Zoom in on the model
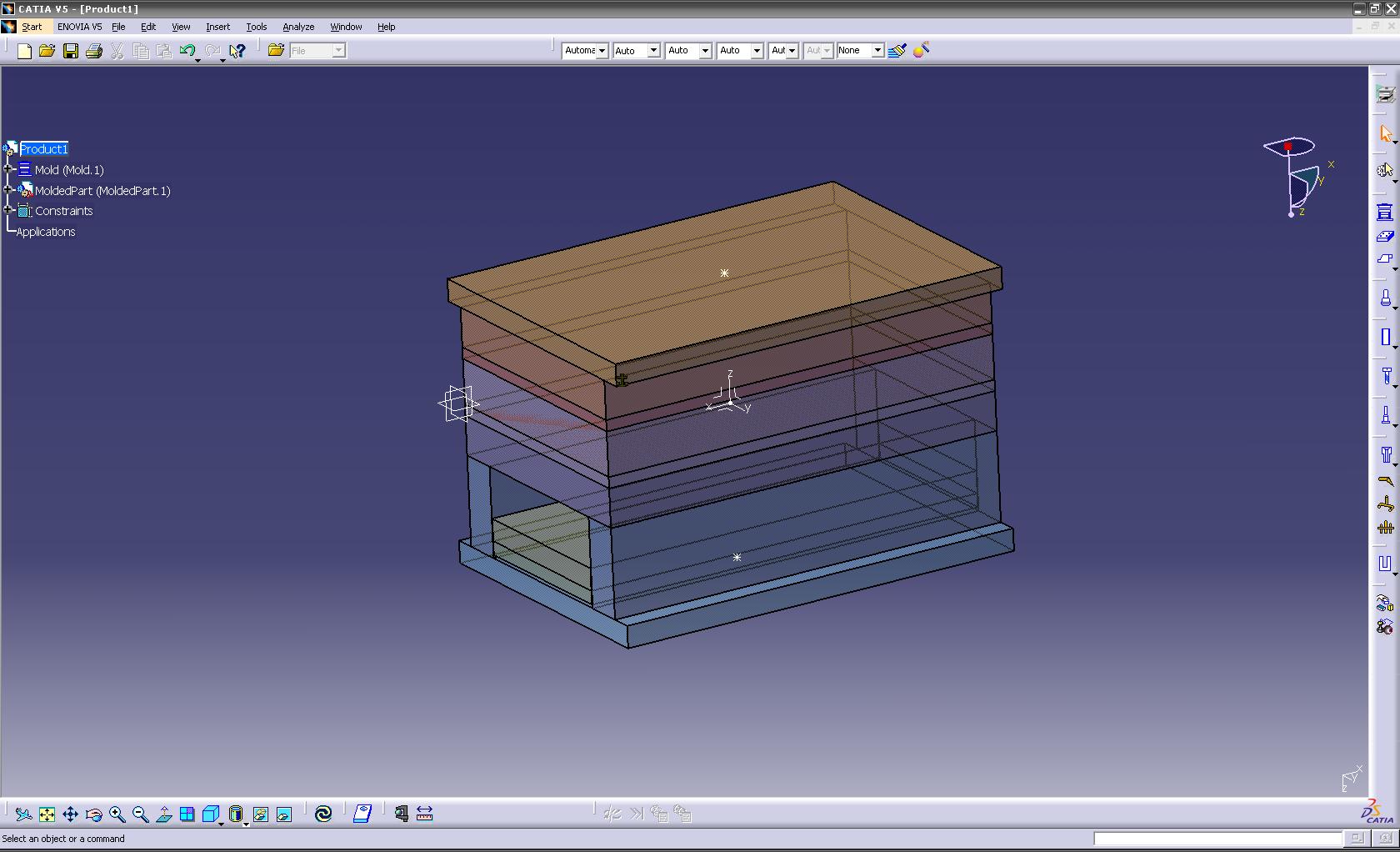 tap(117, 814)
